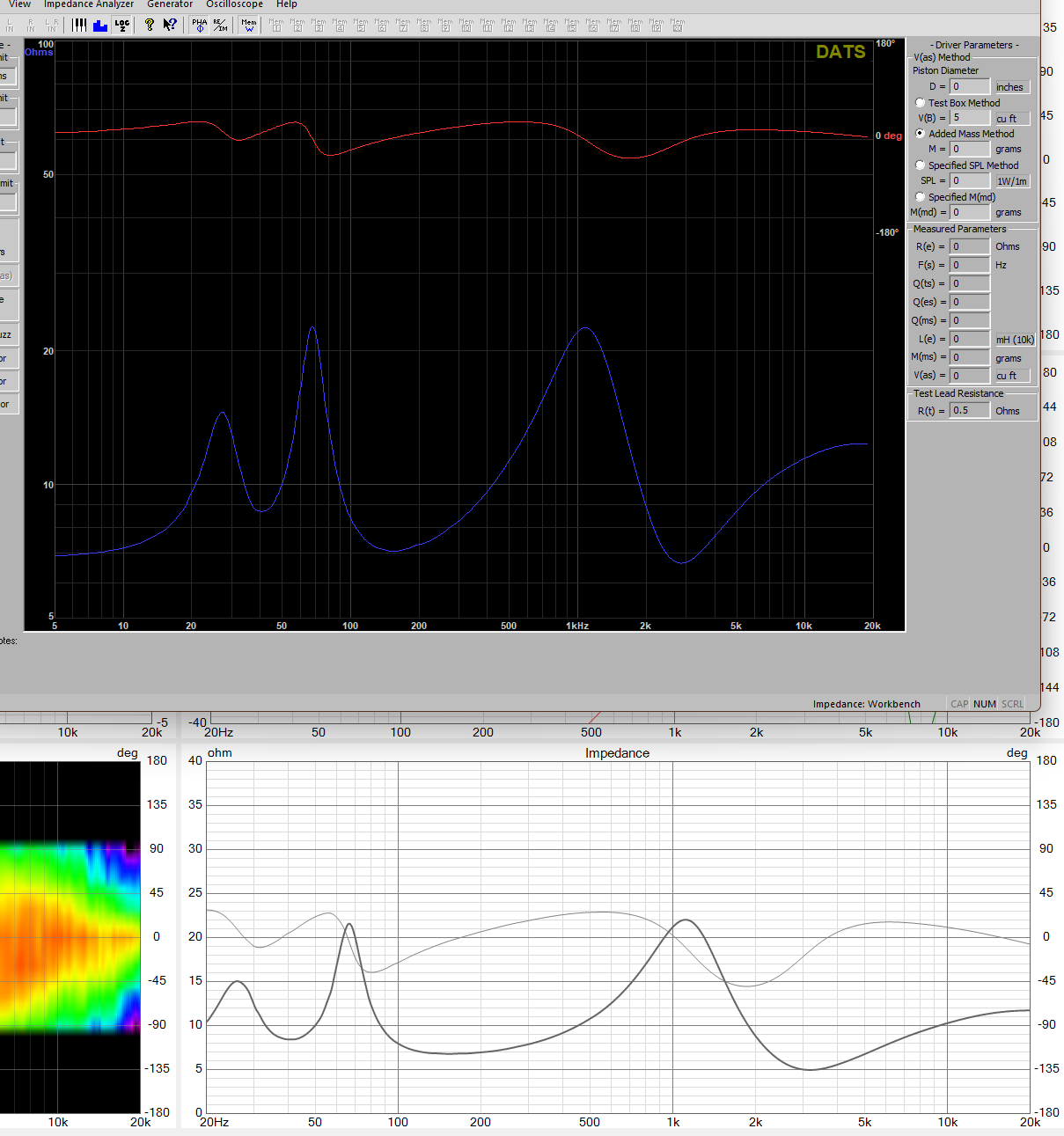Open help via yellow question mark icon
The height and width of the screenshot is (1136, 1064).
(150, 26)
